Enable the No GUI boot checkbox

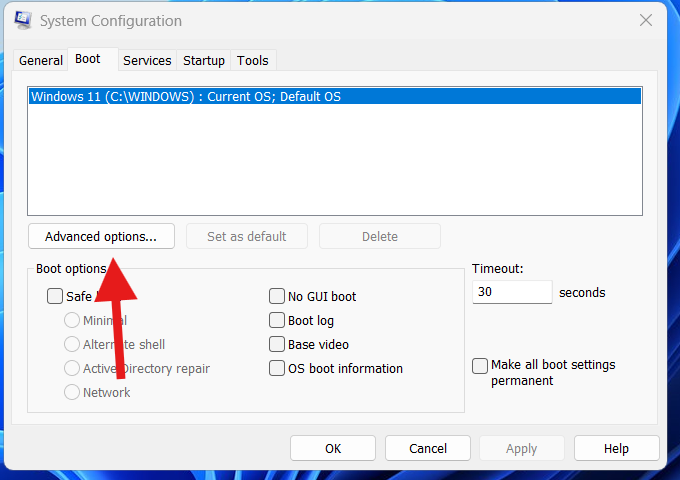[x=277, y=296]
